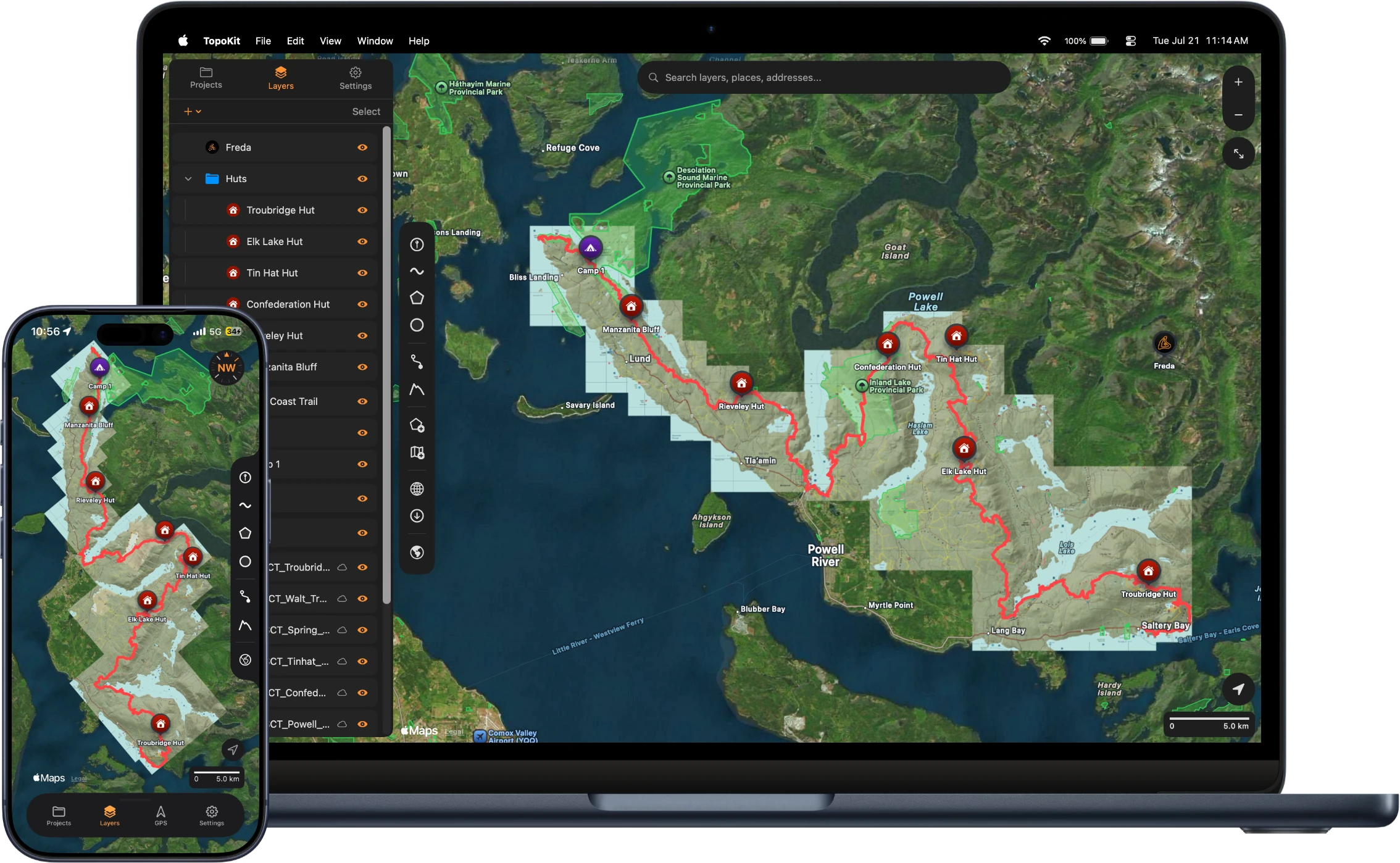Hide the CT_Powell_... layer
The width and height of the screenshot is (1400, 863).
(x=362, y=724)
